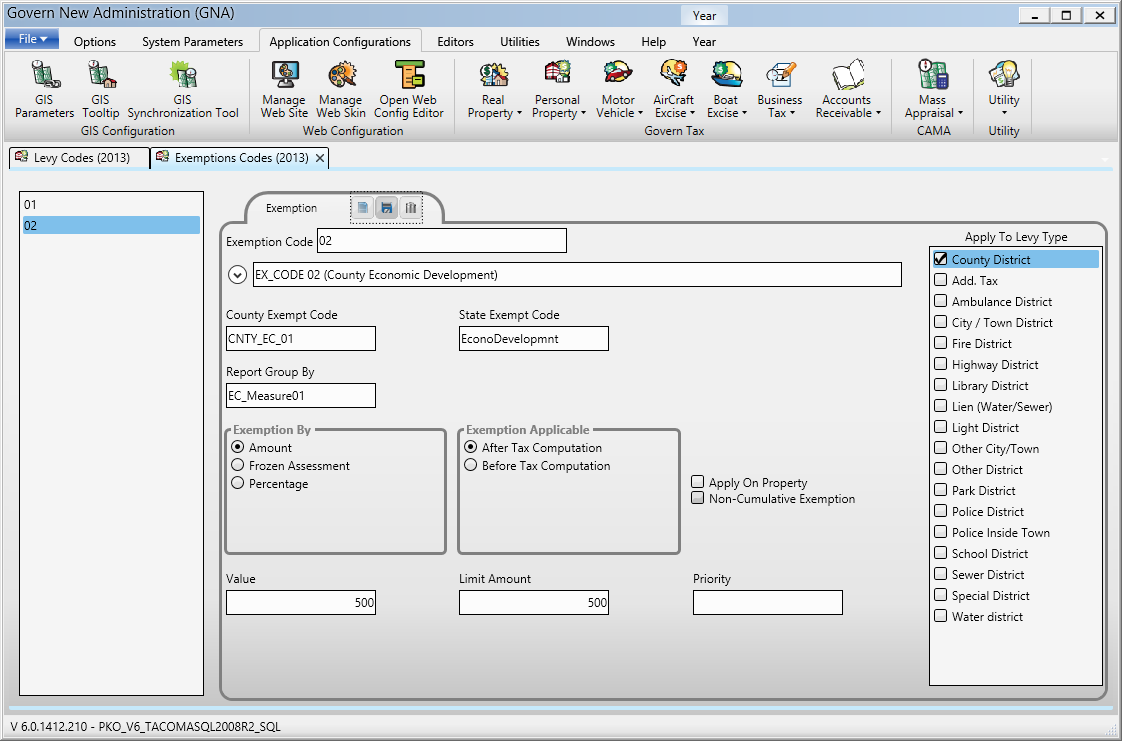This screenshot has width=1122, height=741.
Task: Open the System Parameters ribbon tab
Action: click(192, 42)
